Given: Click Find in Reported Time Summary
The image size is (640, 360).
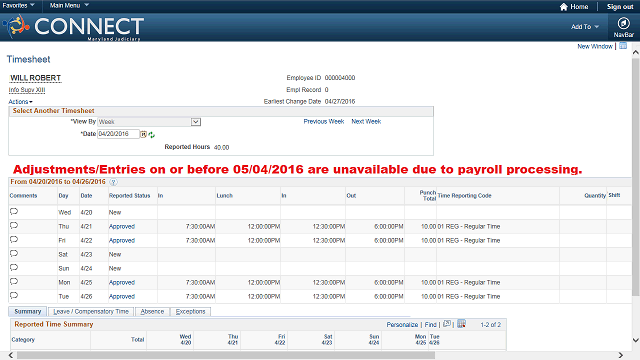Looking at the screenshot, I should point(431,325).
